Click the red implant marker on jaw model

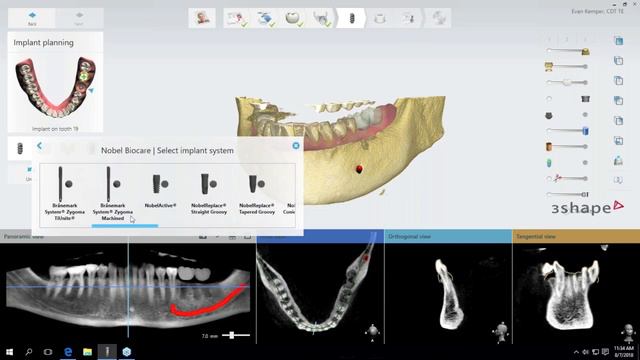coord(359,169)
